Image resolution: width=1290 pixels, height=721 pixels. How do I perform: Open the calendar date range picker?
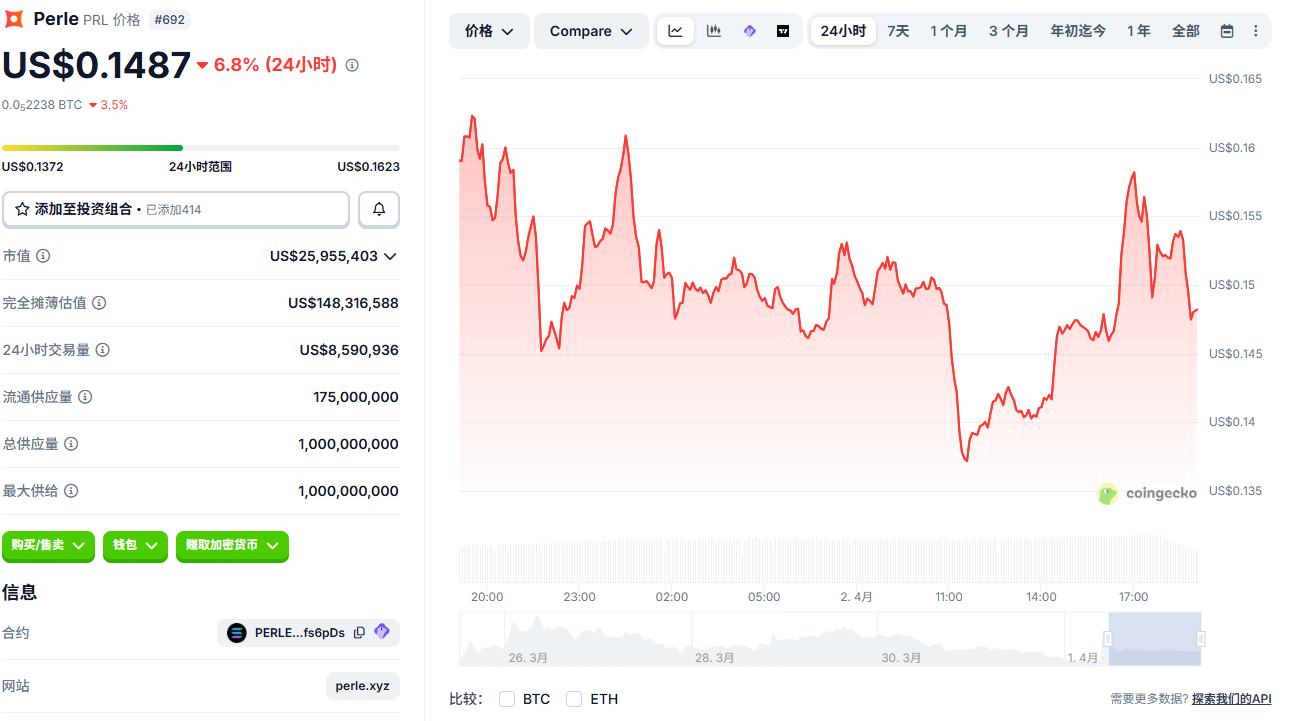pos(1227,31)
